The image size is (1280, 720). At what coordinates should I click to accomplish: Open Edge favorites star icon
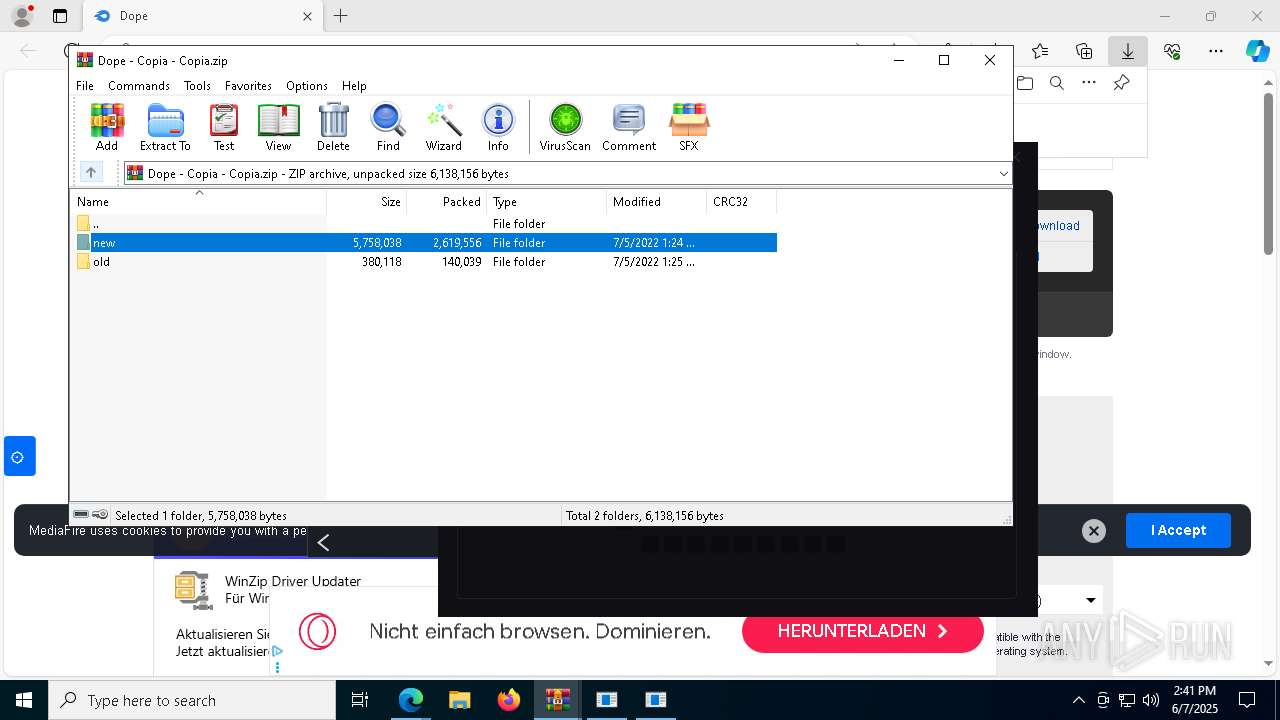tap(1040, 51)
